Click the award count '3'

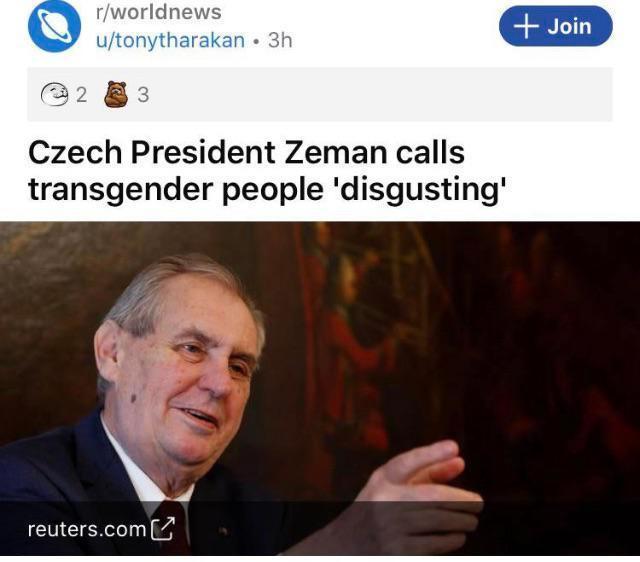(x=143, y=95)
